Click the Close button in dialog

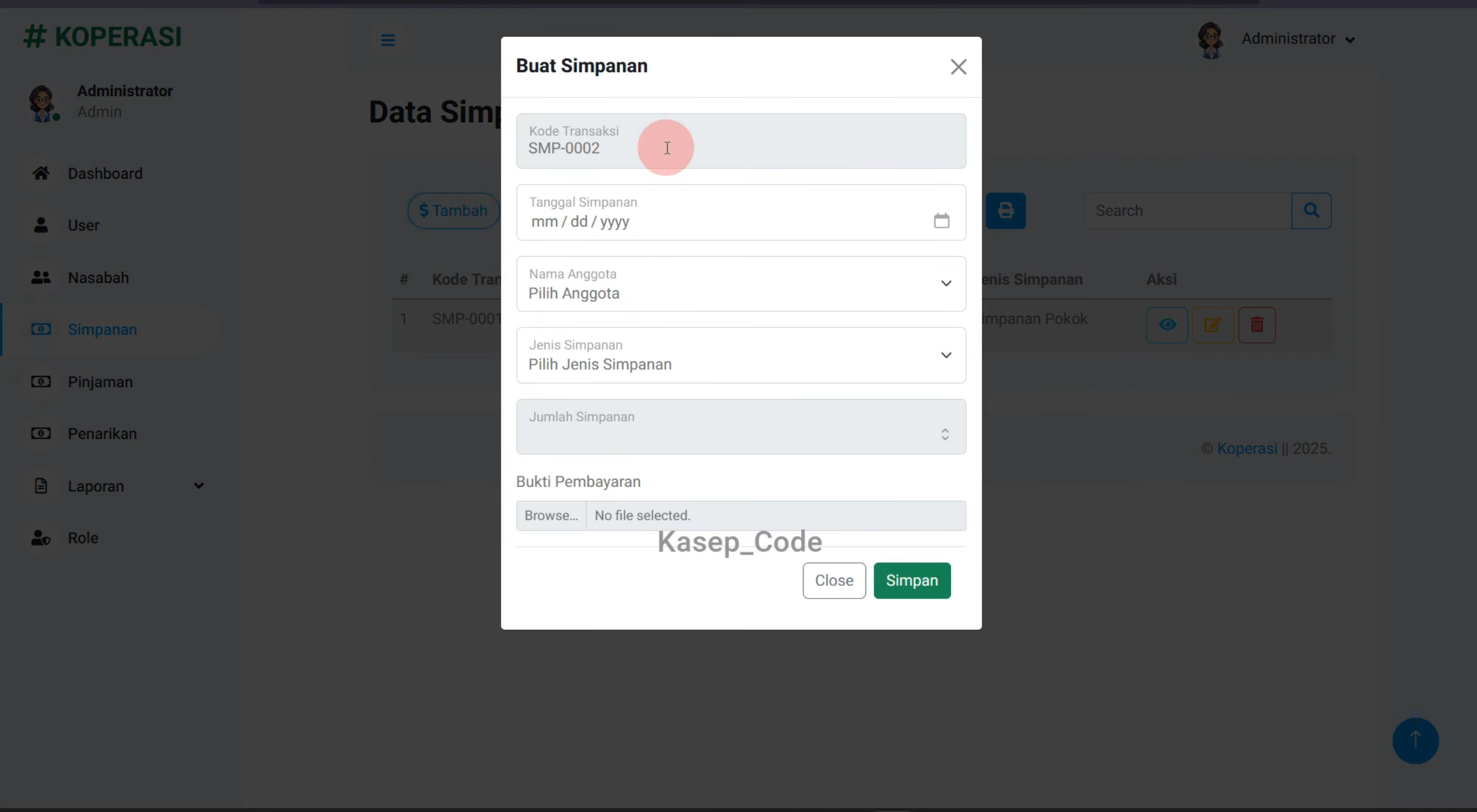point(834,580)
